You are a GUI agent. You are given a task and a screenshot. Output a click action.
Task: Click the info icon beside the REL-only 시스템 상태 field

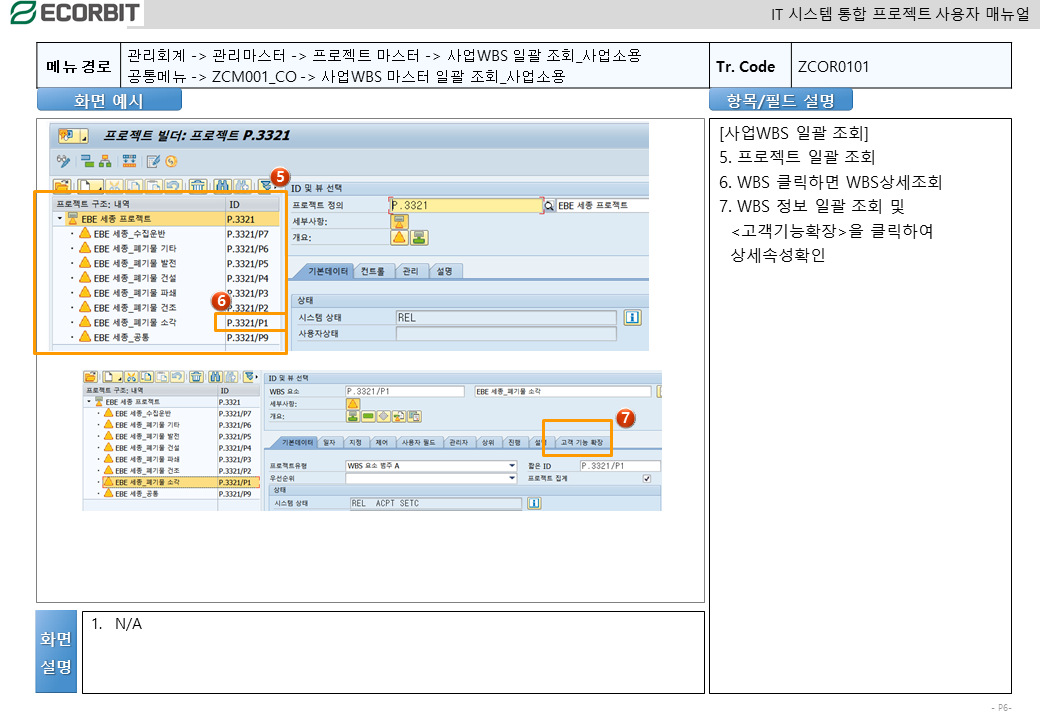[x=631, y=317]
